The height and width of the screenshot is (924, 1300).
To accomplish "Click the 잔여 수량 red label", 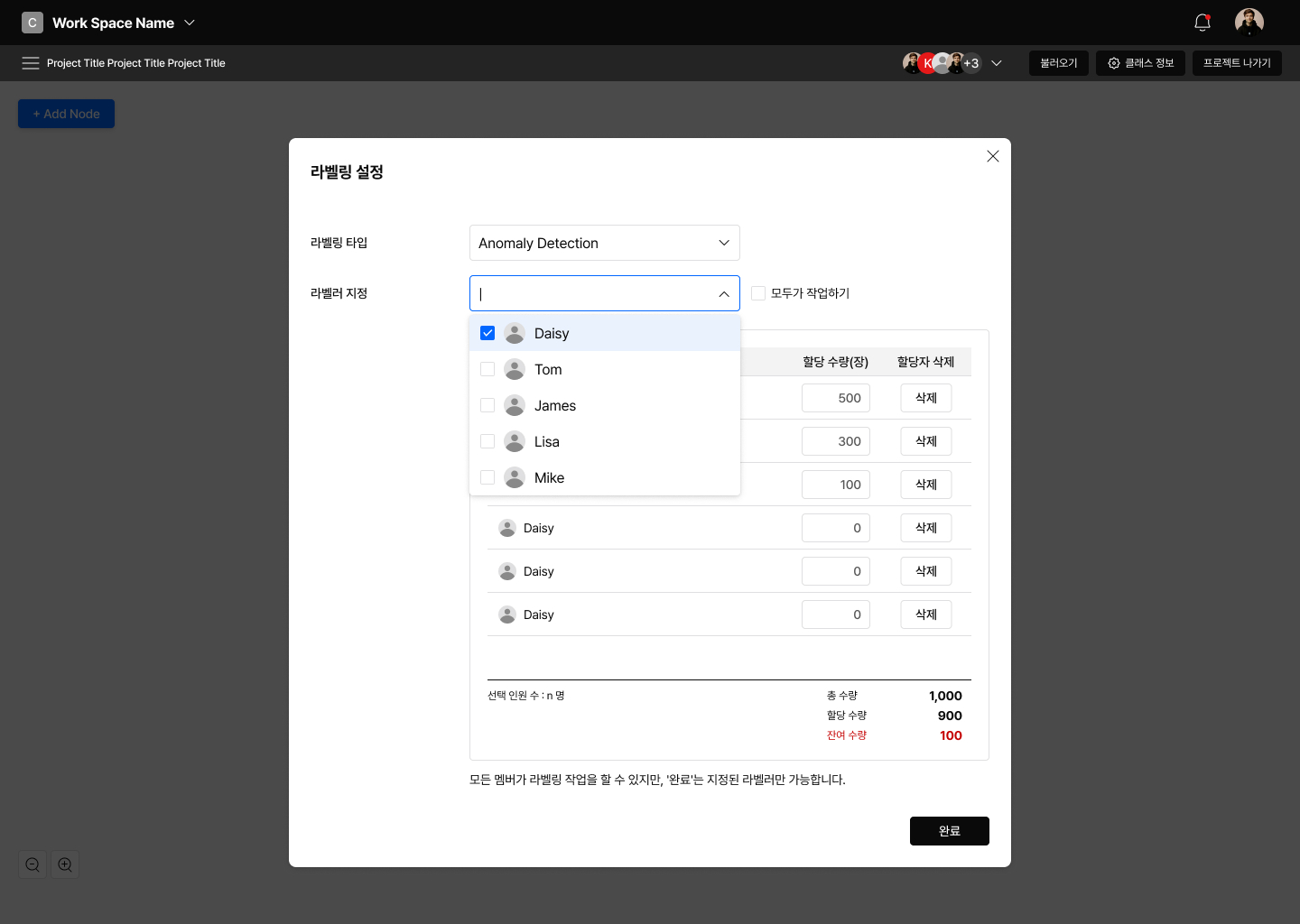I will point(847,735).
